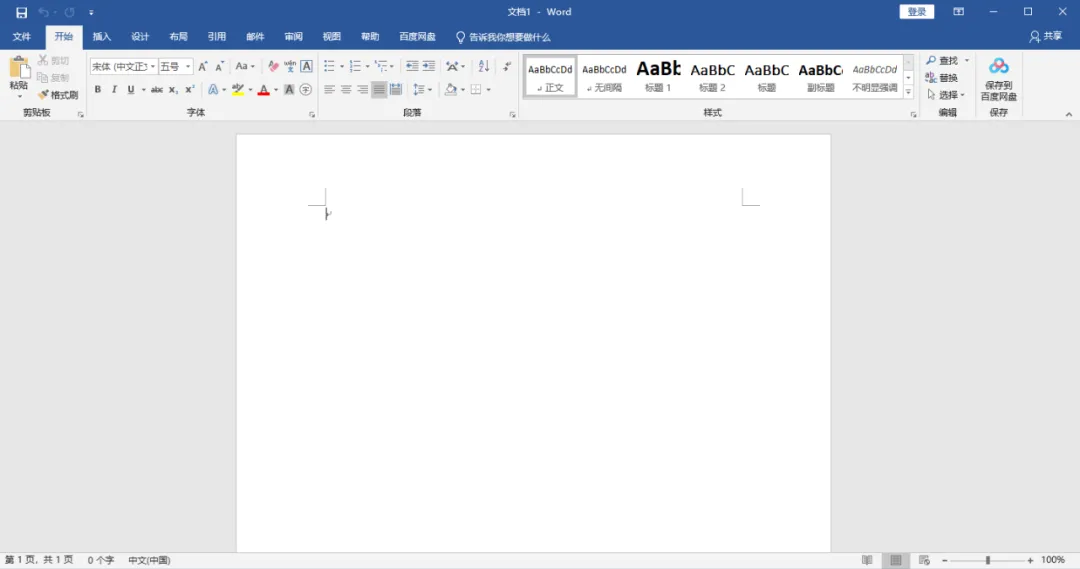Open the Numbering list dropdown
Viewport: 1080px width, 569px height.
click(367, 67)
